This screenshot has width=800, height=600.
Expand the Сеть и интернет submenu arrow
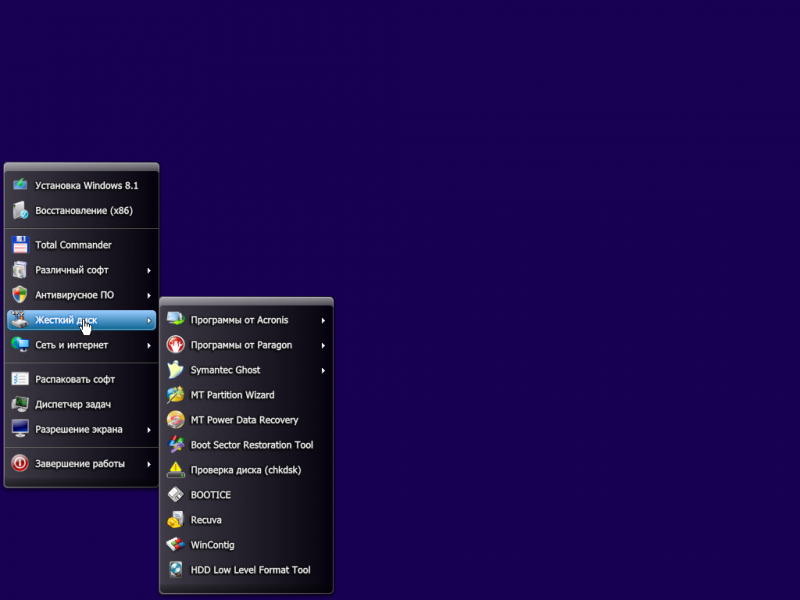pyautogui.click(x=149, y=345)
